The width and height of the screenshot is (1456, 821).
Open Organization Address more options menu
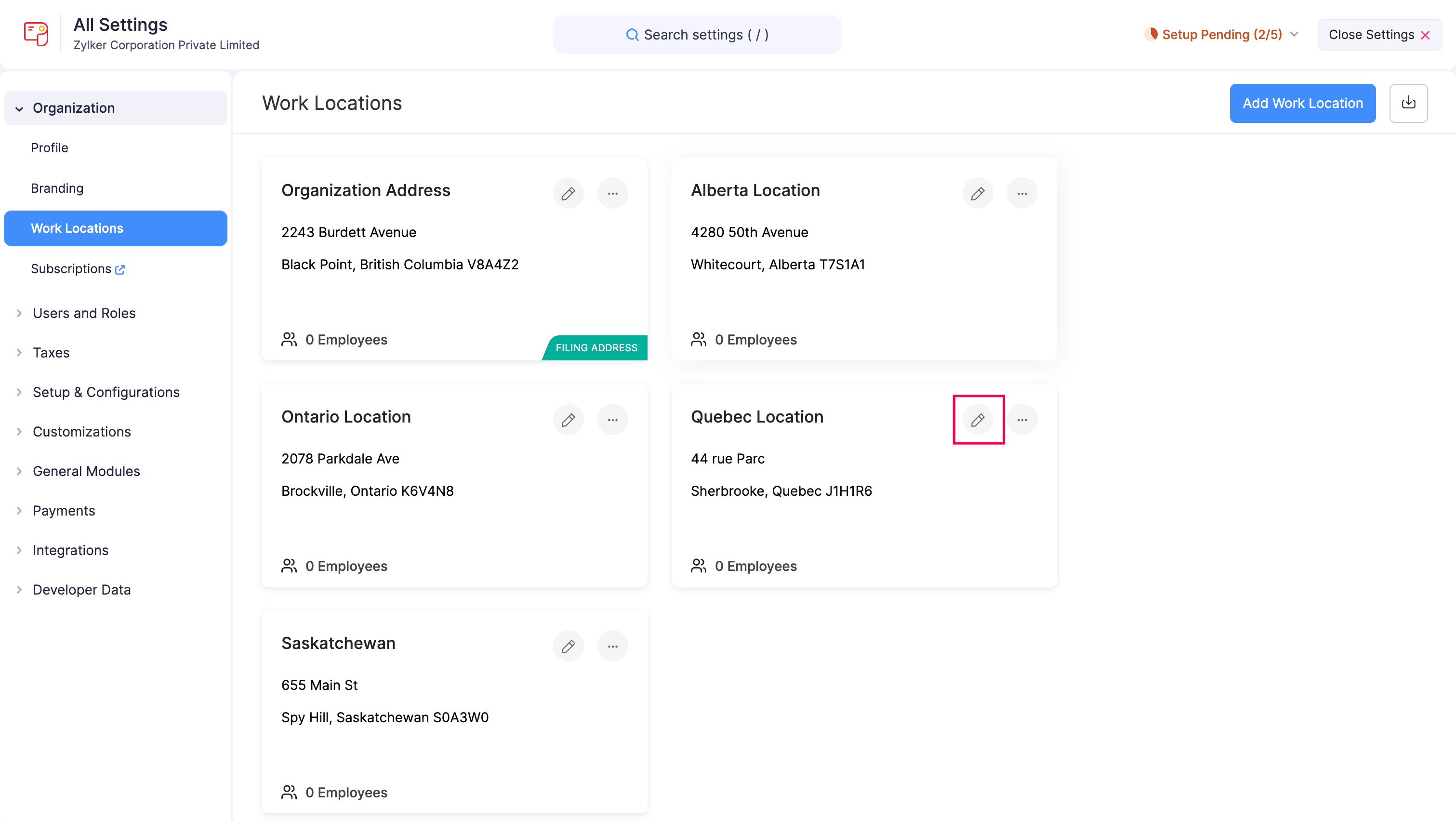(x=613, y=193)
